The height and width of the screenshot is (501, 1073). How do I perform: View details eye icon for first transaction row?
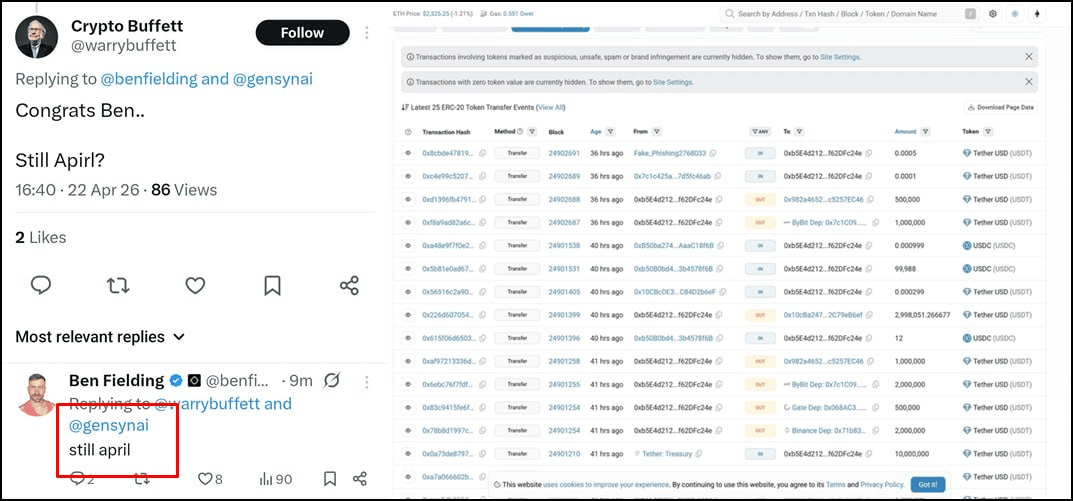[x=408, y=153]
